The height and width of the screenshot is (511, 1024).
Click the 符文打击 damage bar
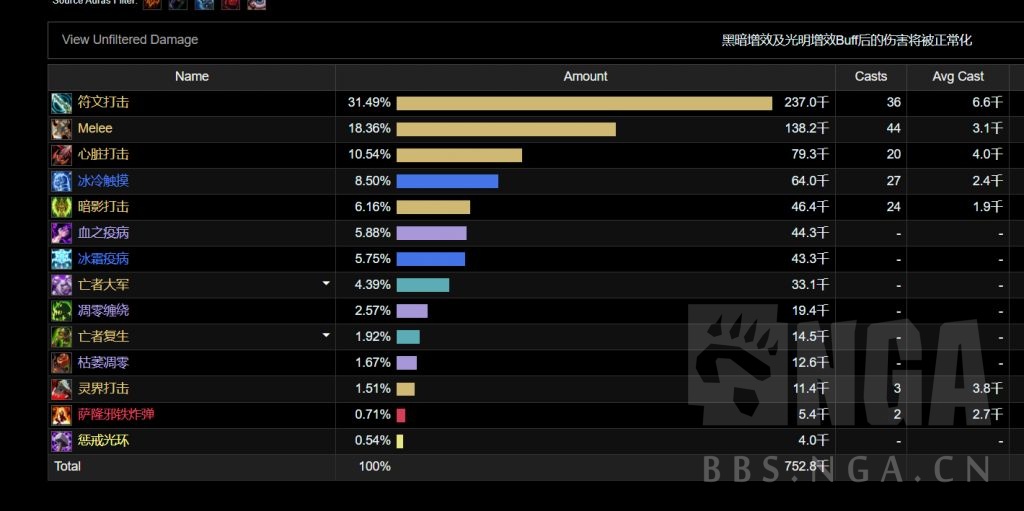point(584,102)
